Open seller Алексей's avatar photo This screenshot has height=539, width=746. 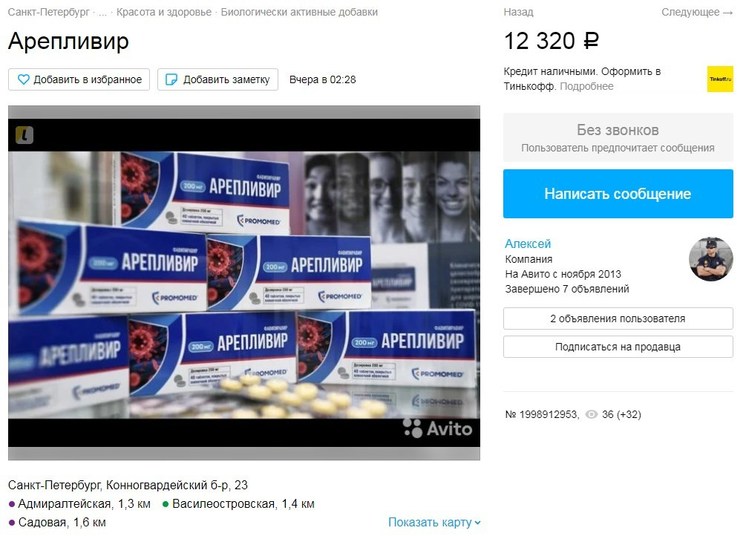pos(711,259)
